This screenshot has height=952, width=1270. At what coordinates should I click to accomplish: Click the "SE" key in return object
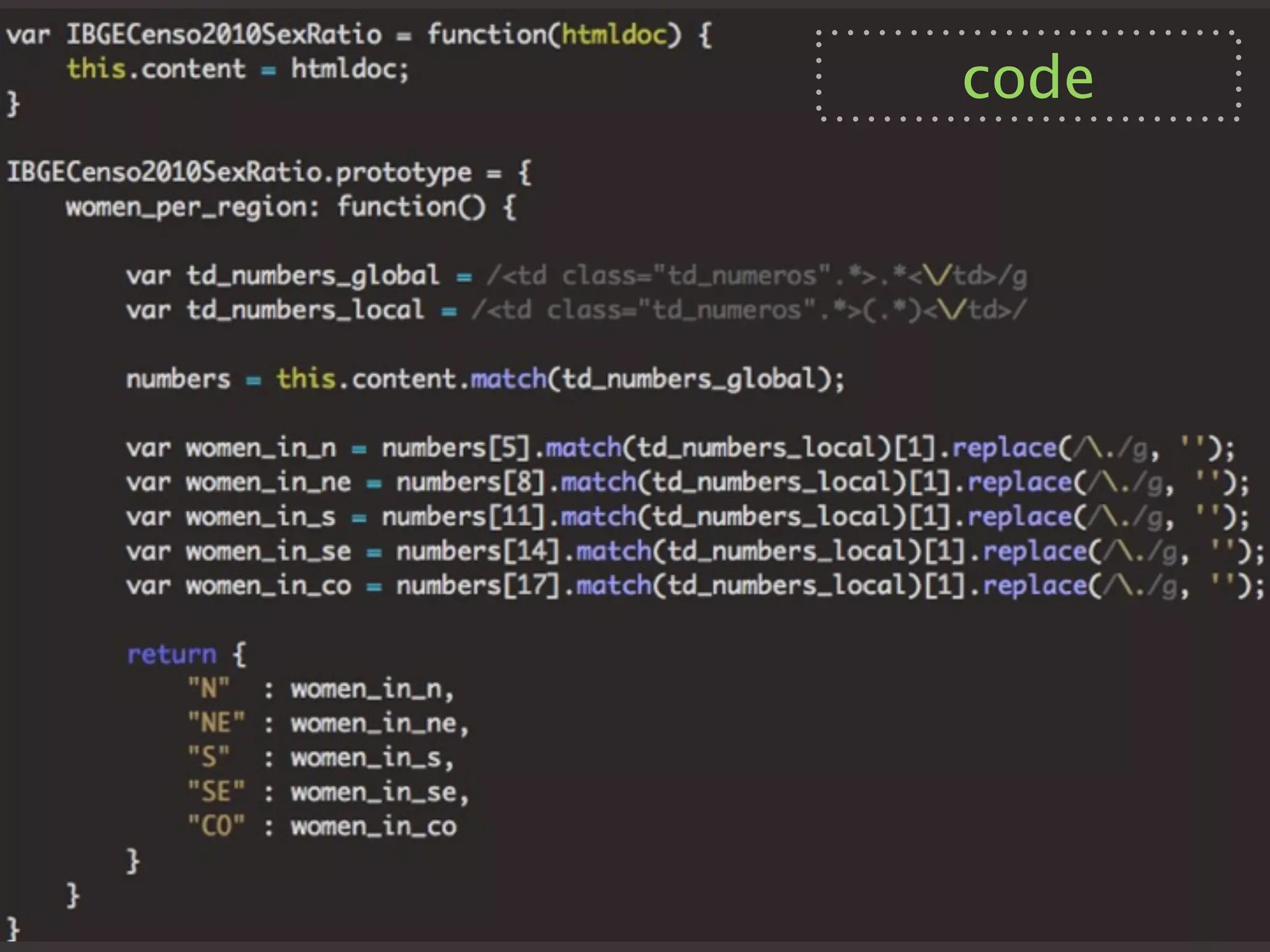coord(216,792)
